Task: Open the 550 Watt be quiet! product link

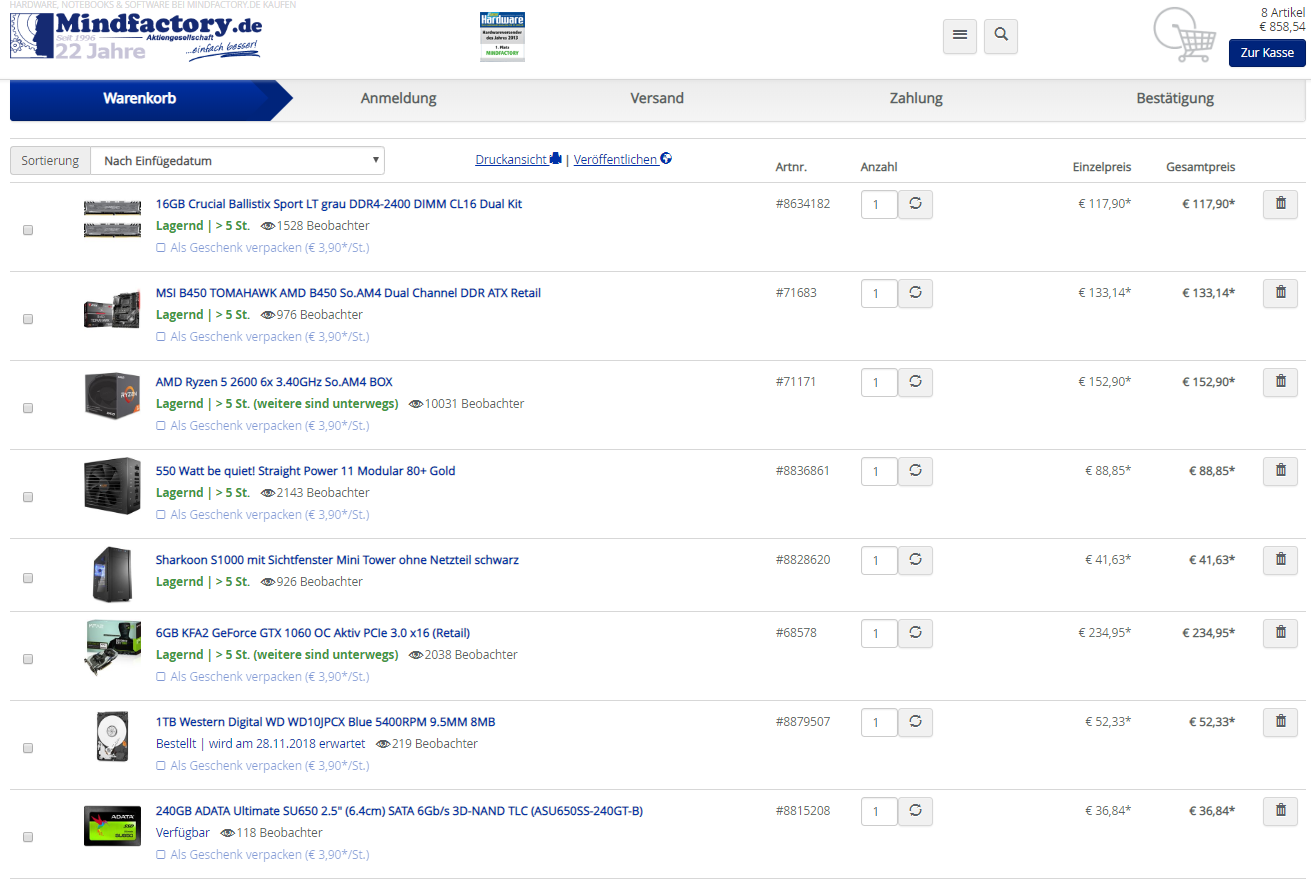Action: pos(305,471)
